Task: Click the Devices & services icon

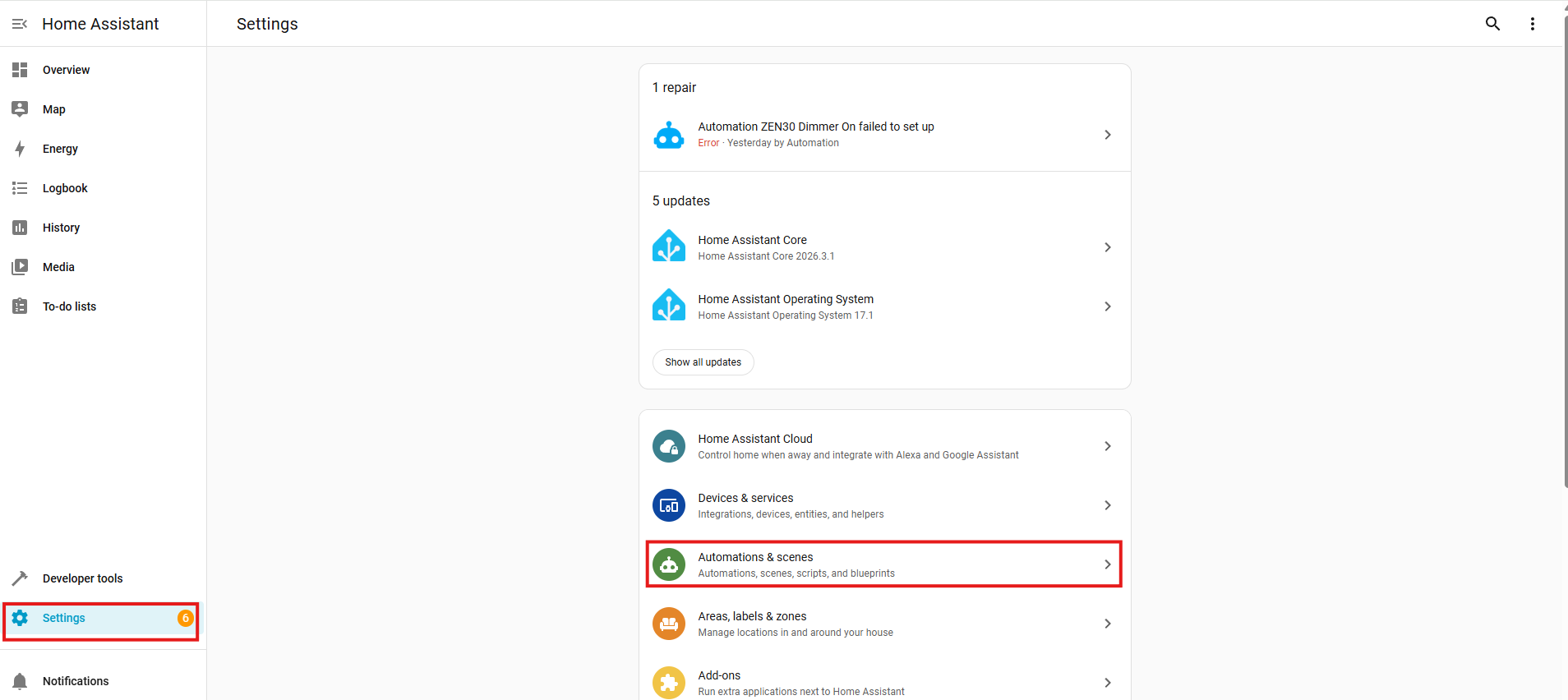Action: tap(669, 505)
